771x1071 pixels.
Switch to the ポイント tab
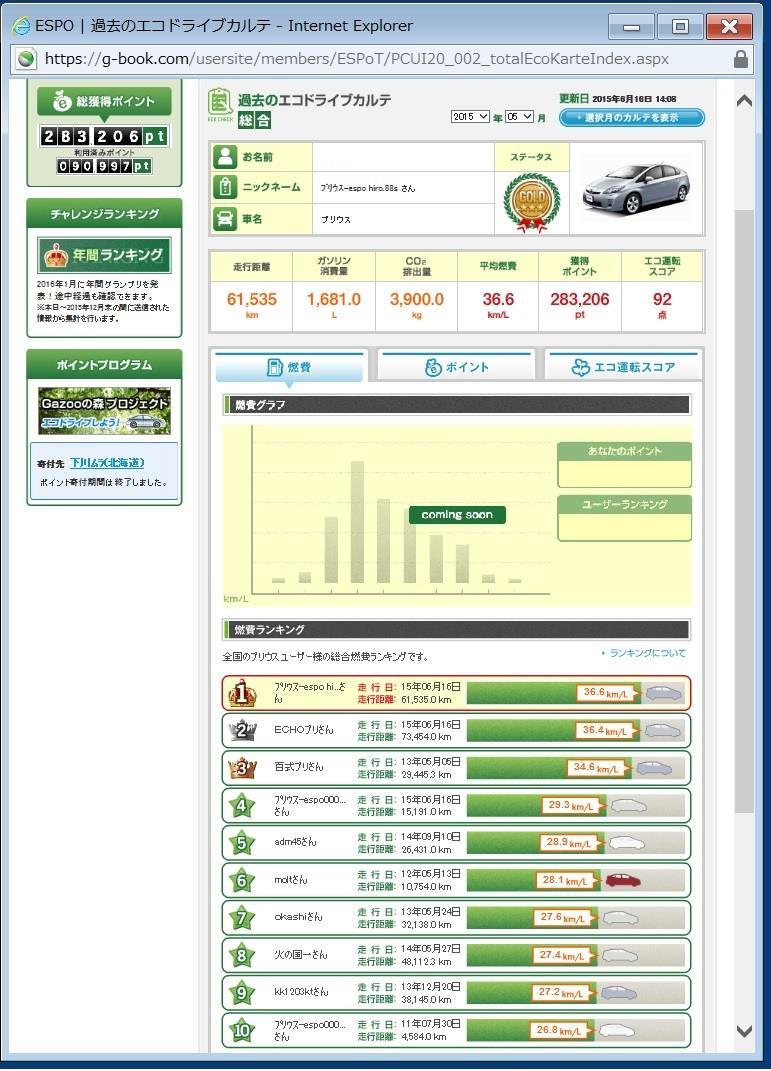[456, 367]
